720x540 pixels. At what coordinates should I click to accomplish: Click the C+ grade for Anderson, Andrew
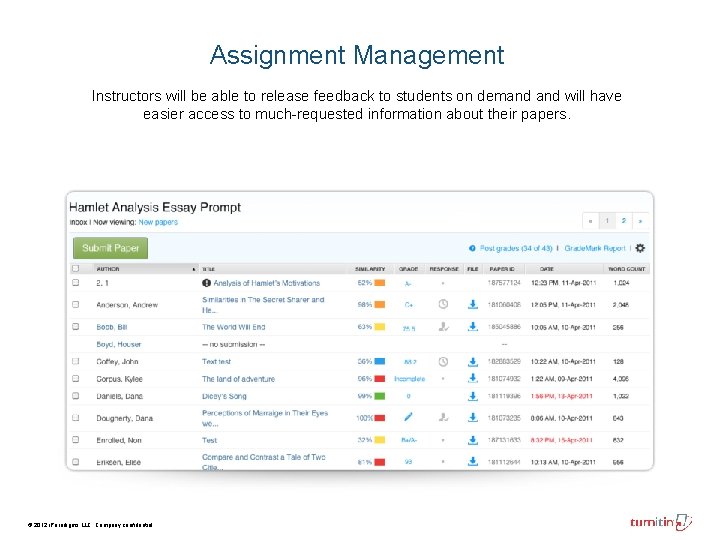click(409, 304)
